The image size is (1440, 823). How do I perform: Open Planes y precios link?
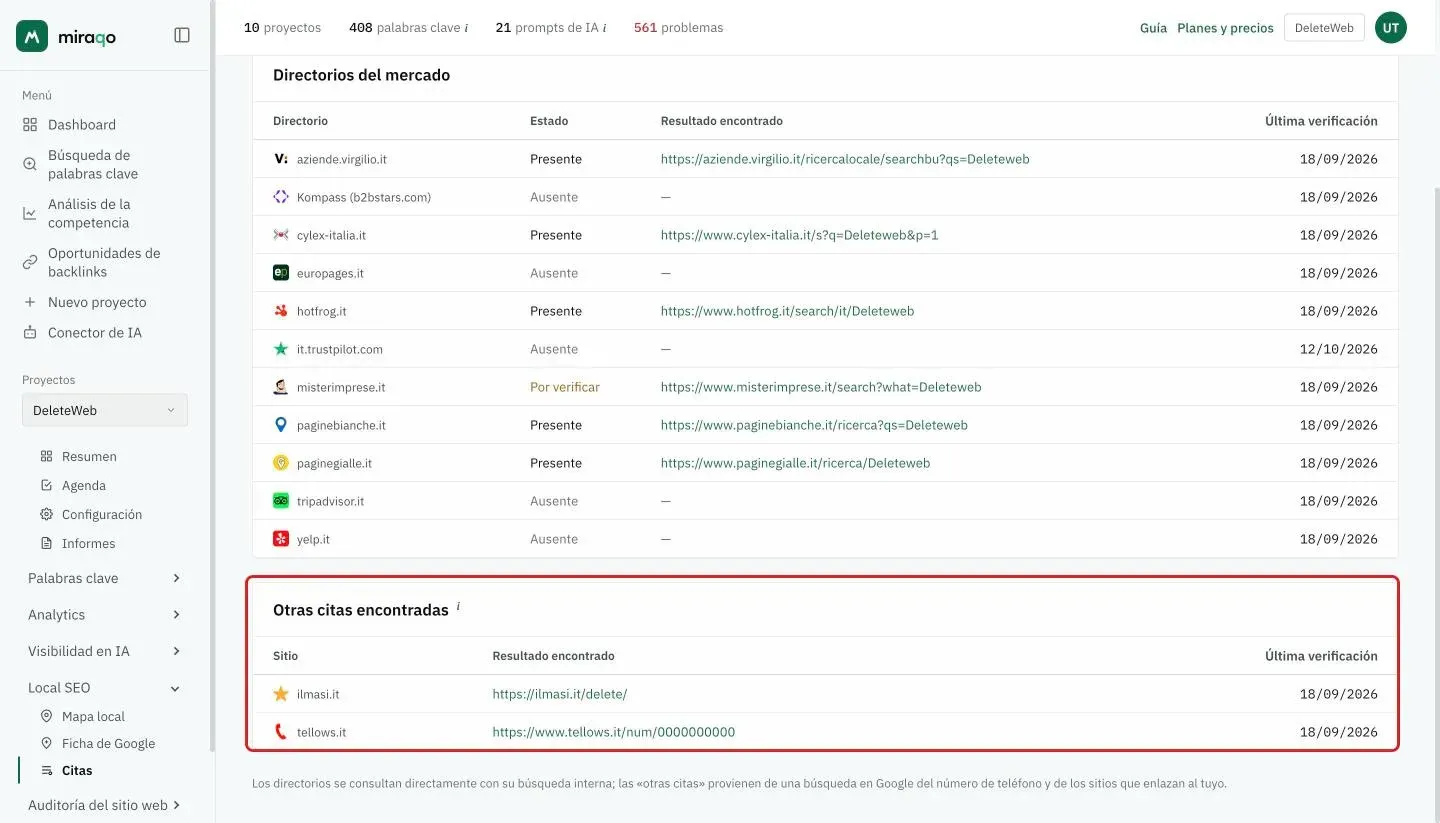click(1225, 28)
